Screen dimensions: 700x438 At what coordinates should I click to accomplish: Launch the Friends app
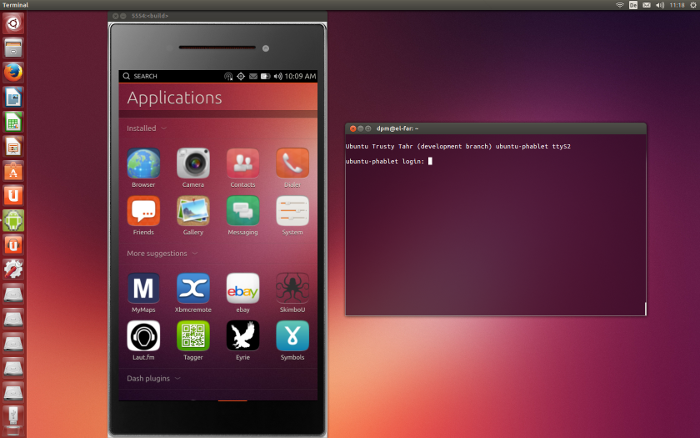click(143, 211)
